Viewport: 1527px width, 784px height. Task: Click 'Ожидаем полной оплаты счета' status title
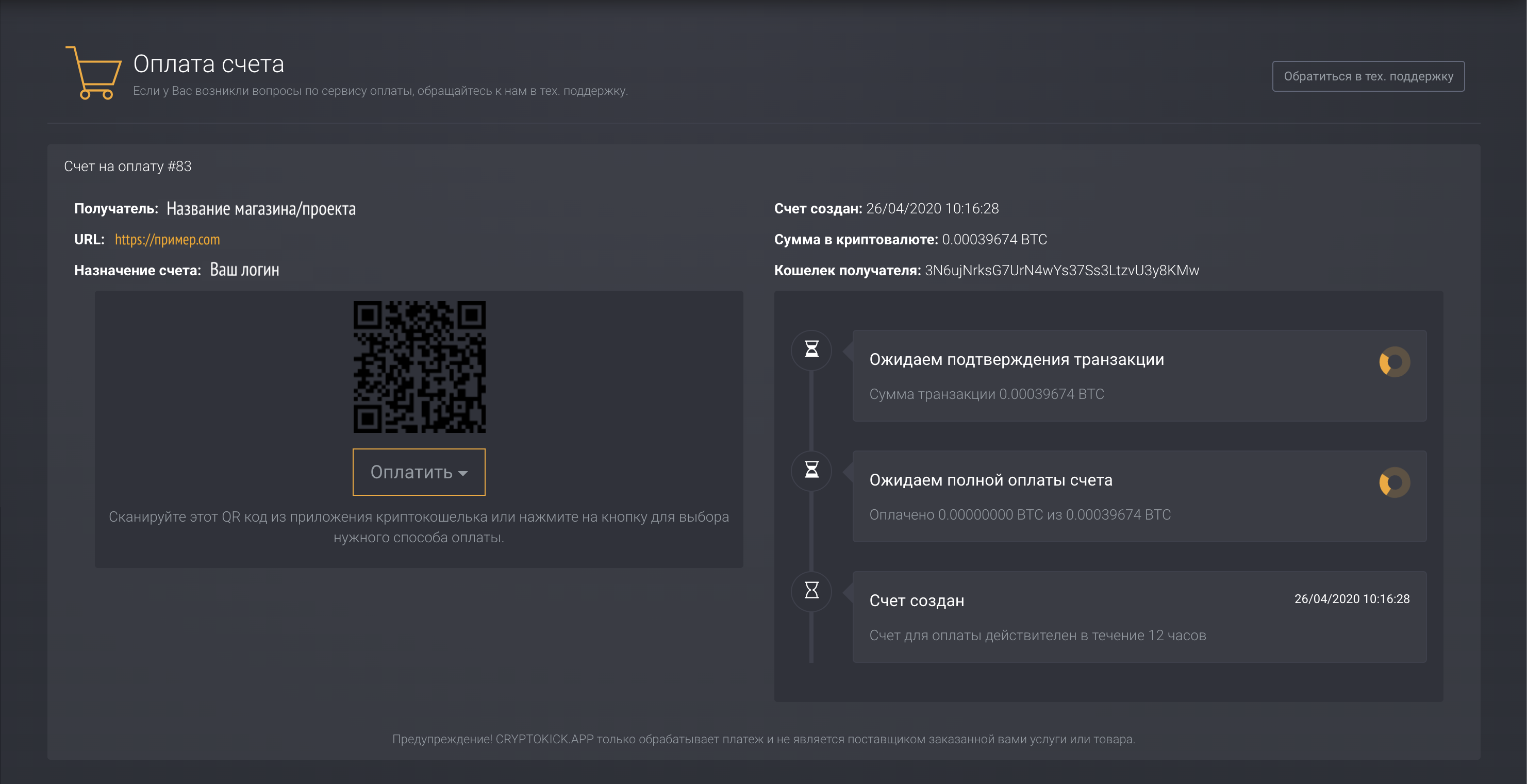990,480
